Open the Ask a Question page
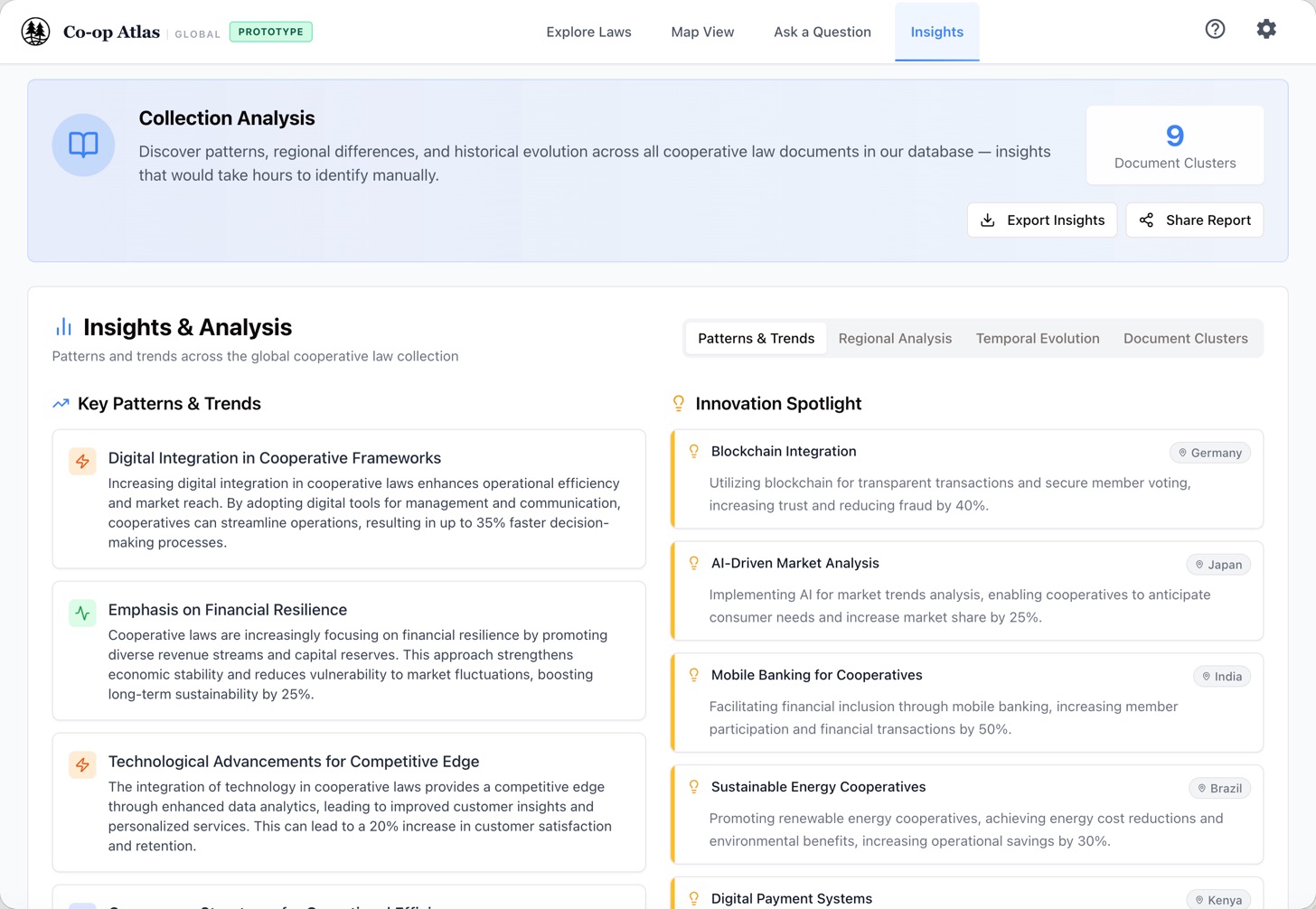This screenshot has height=909, width=1316. point(822,32)
